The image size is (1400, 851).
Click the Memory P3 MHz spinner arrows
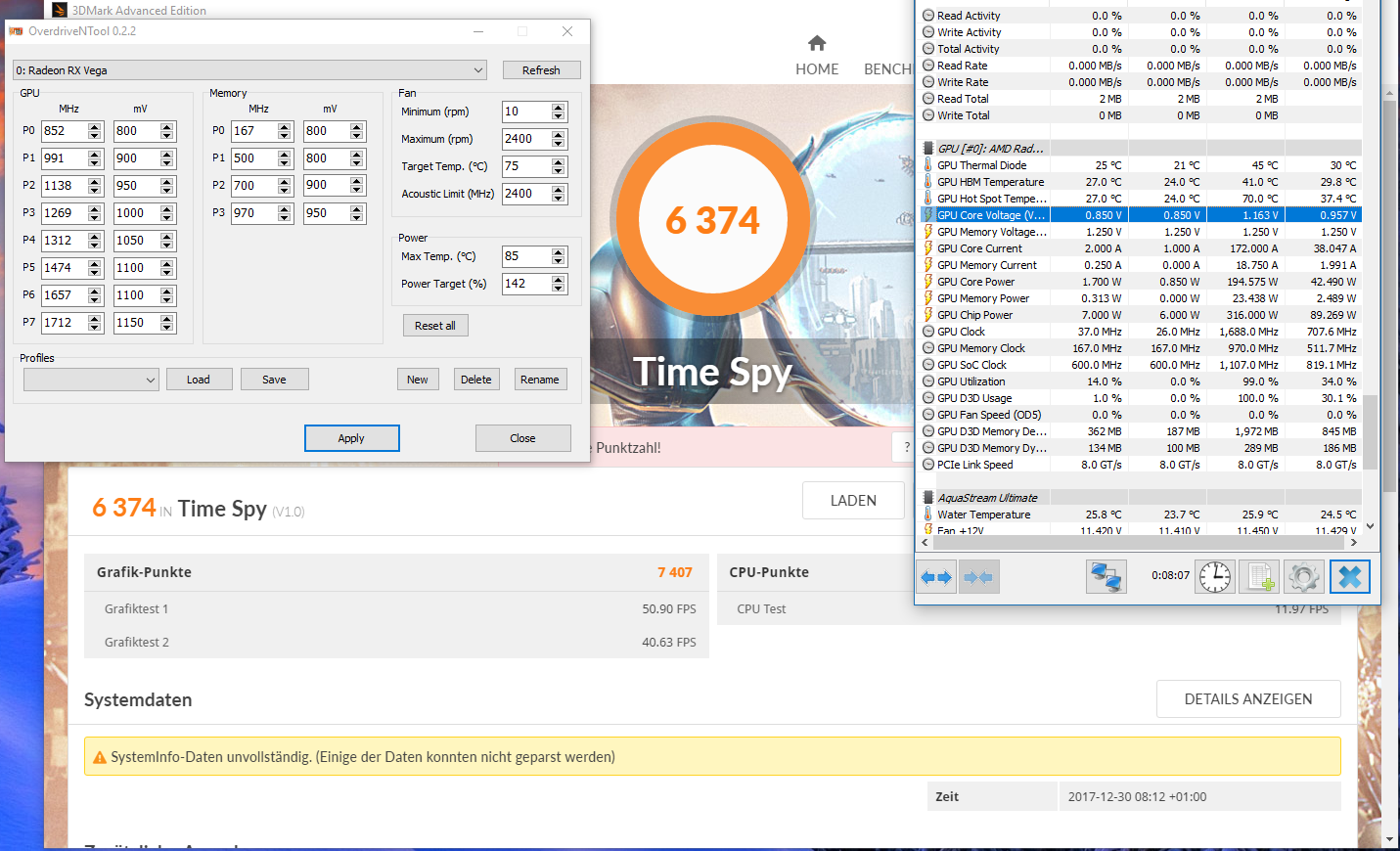coord(285,213)
